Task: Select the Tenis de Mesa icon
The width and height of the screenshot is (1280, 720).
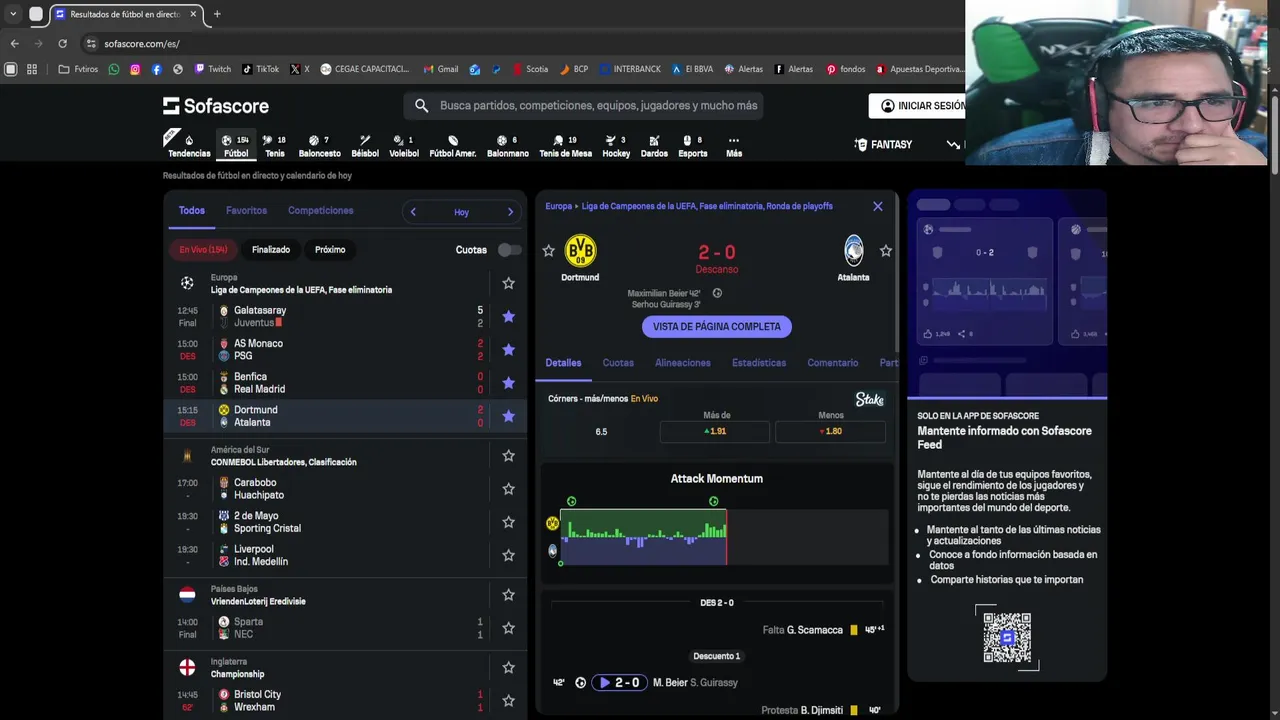Action: coord(565,145)
